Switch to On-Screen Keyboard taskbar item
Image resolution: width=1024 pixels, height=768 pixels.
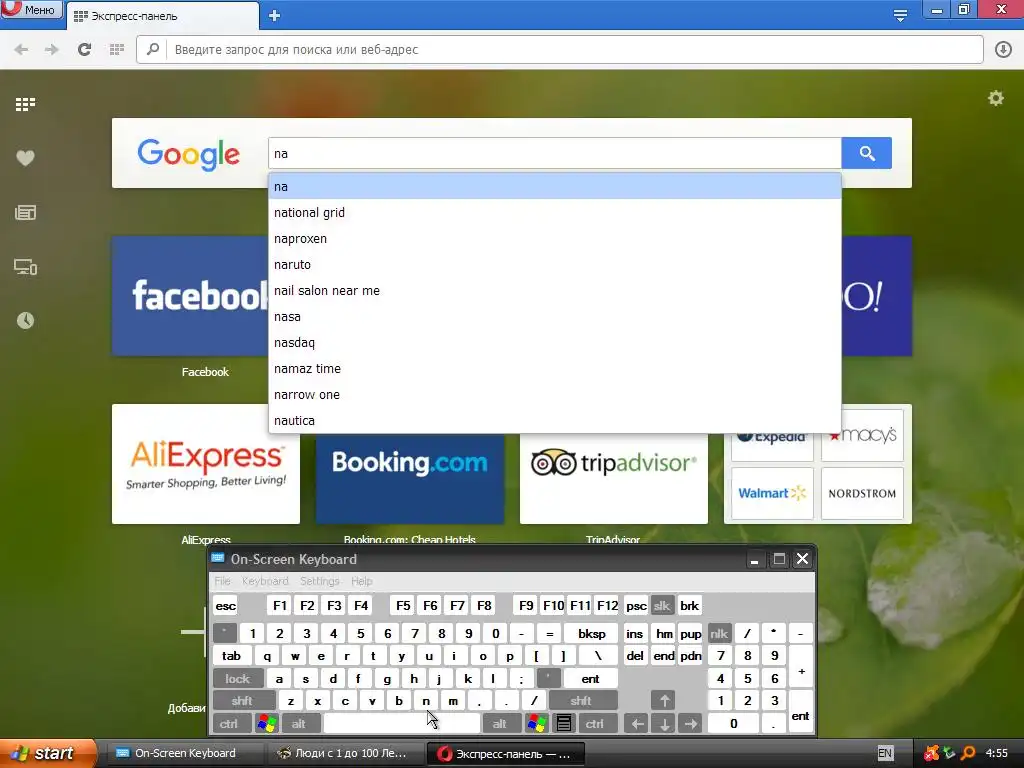[x=185, y=754]
